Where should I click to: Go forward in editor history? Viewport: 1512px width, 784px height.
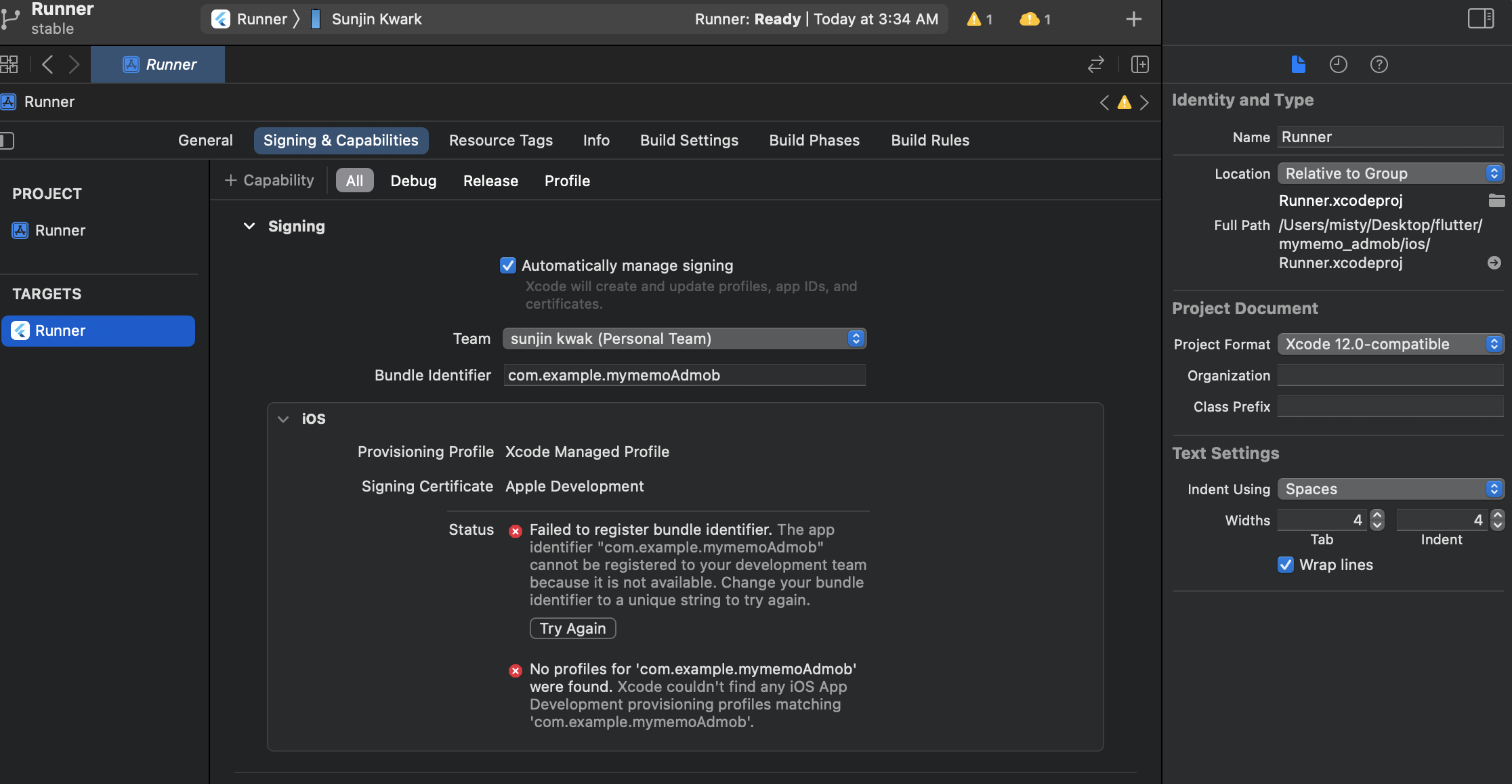tap(74, 64)
